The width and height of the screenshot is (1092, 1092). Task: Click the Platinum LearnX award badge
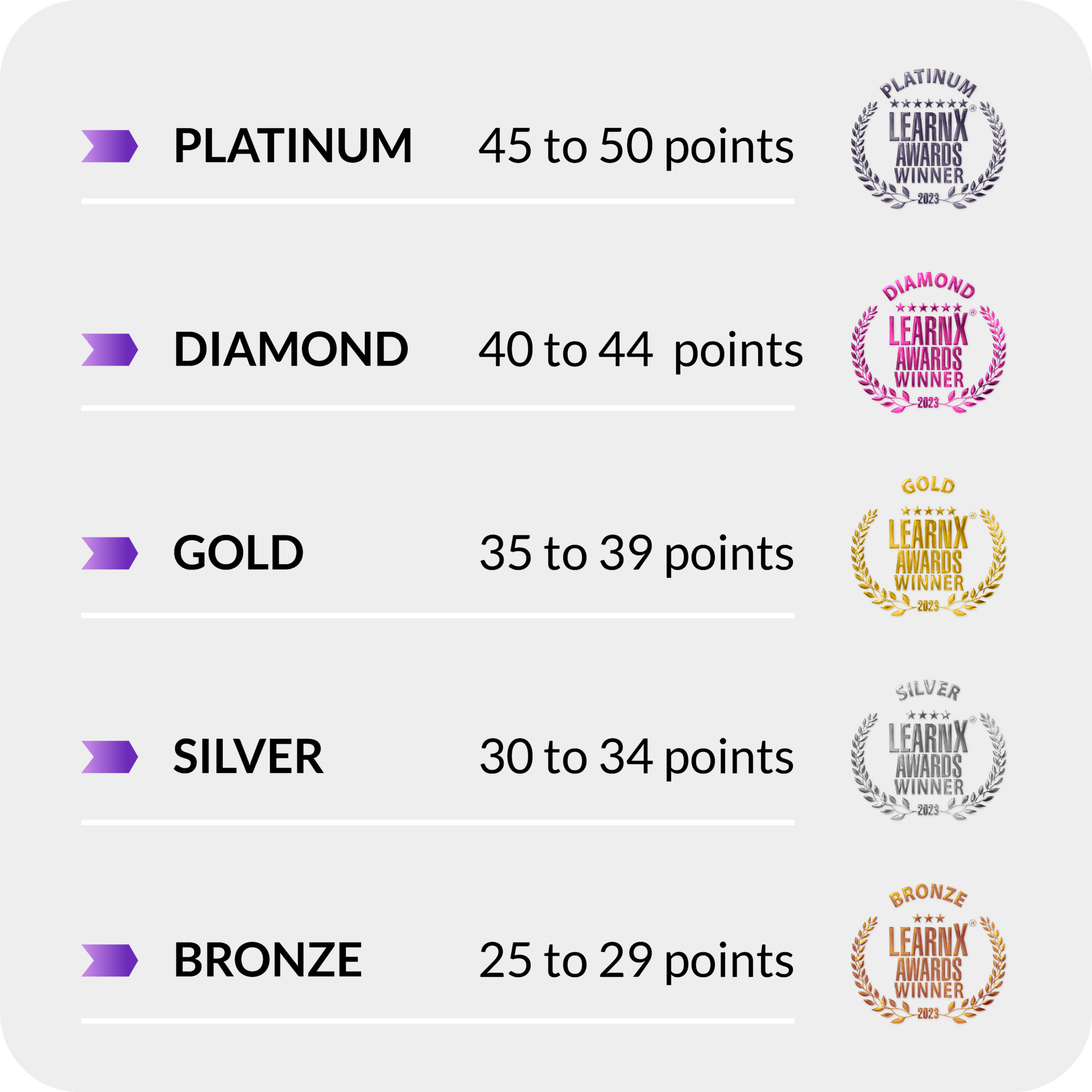tap(928, 140)
